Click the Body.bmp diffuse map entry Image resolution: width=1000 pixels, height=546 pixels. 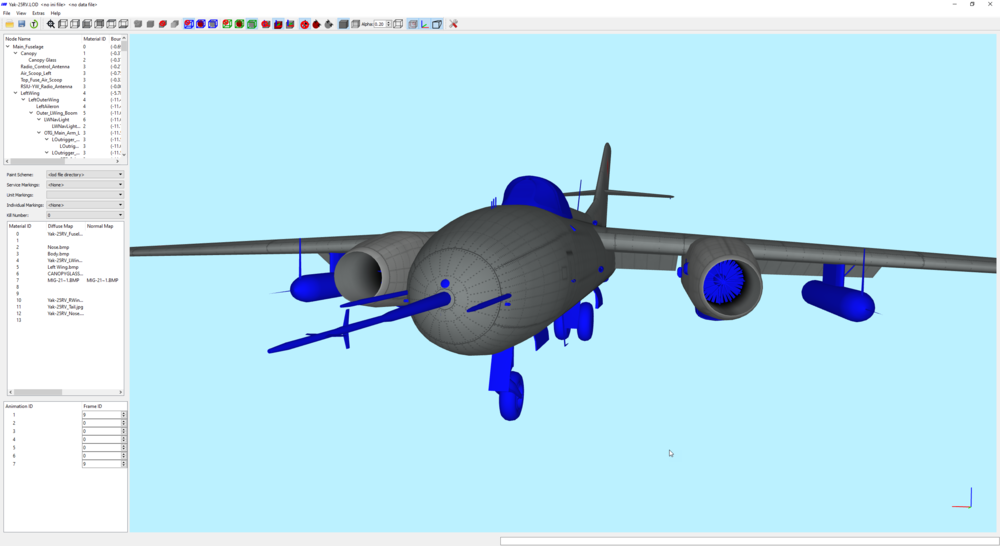click(58, 254)
